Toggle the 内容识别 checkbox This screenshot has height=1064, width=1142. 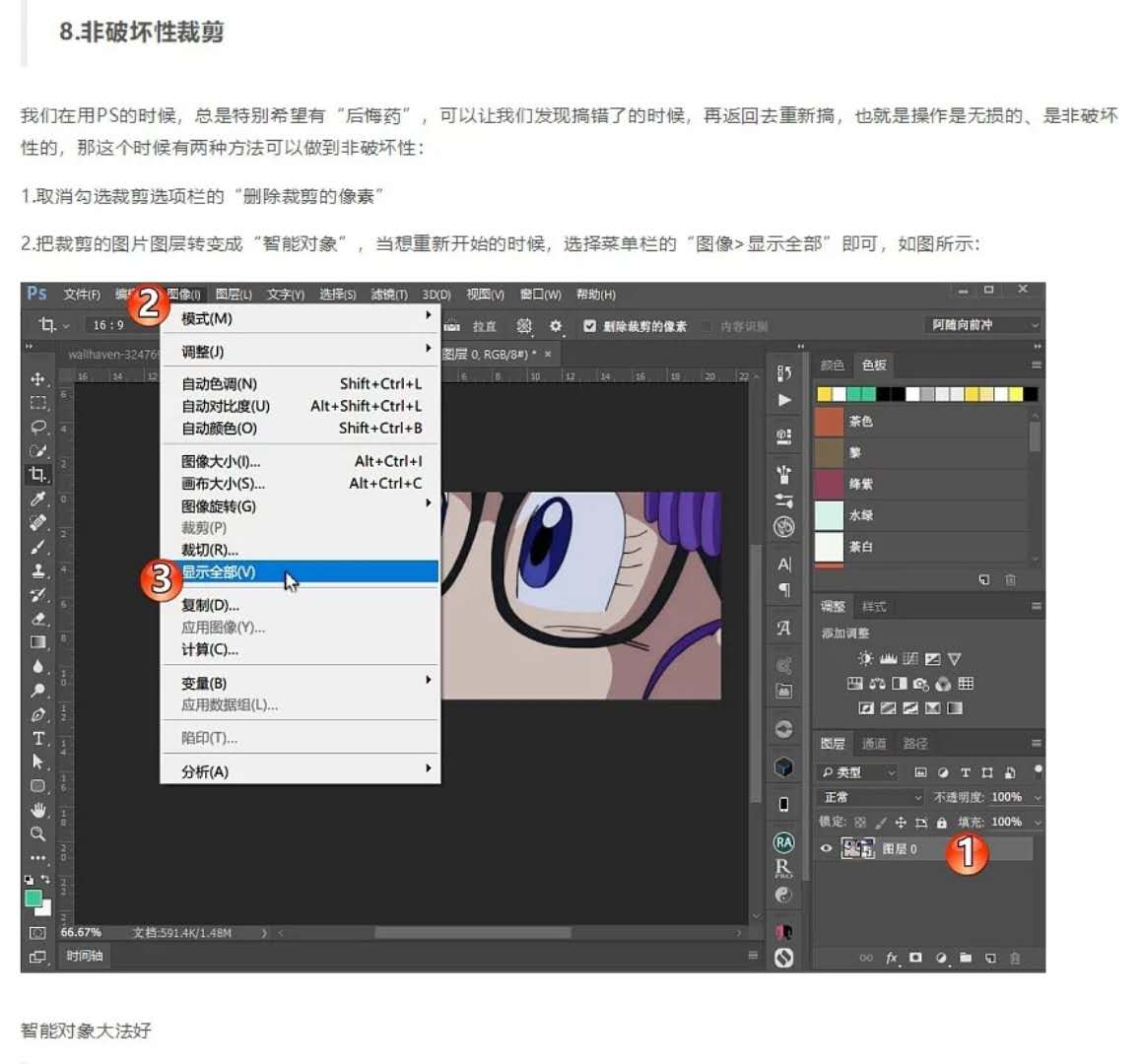[x=705, y=326]
